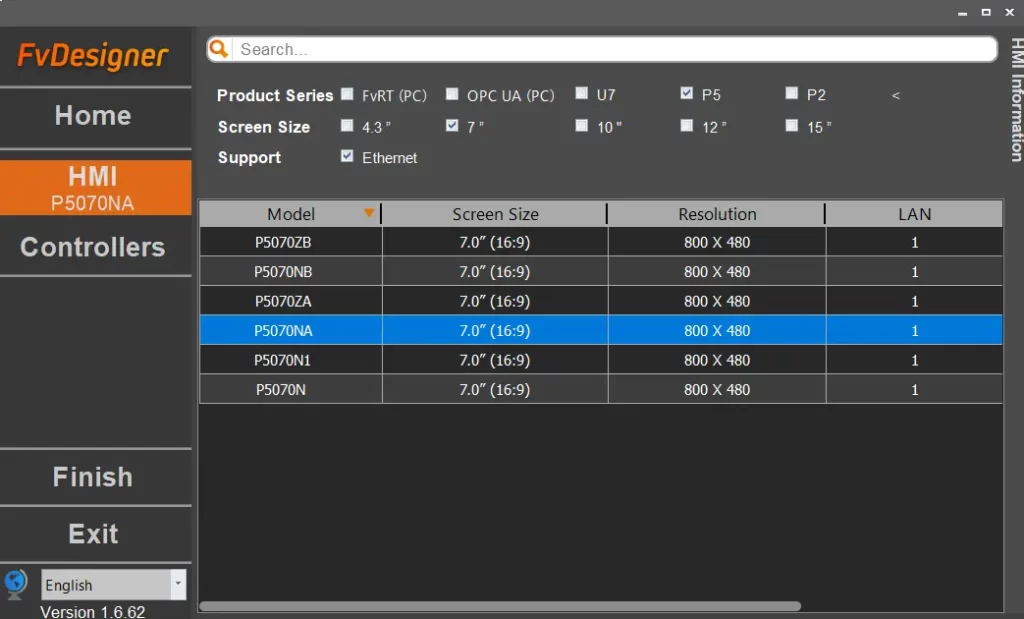The width and height of the screenshot is (1024, 619).
Task: Click the Model column sort arrow
Action: [369, 213]
